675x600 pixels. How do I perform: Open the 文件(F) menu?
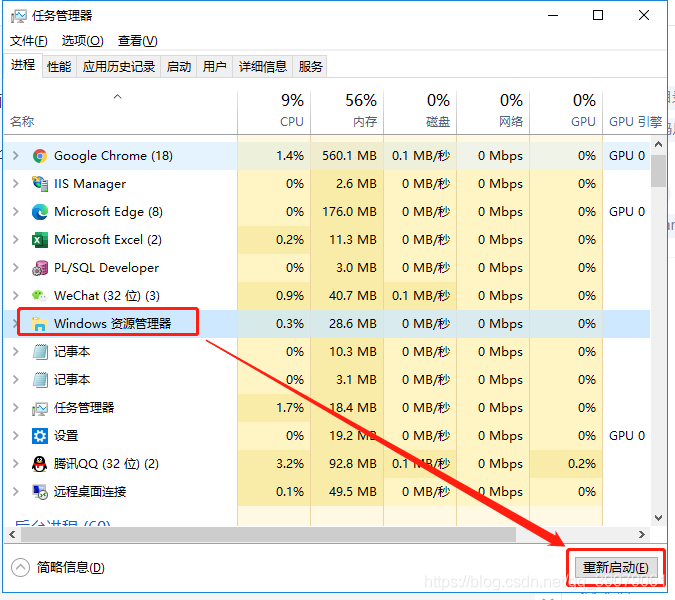tap(29, 41)
